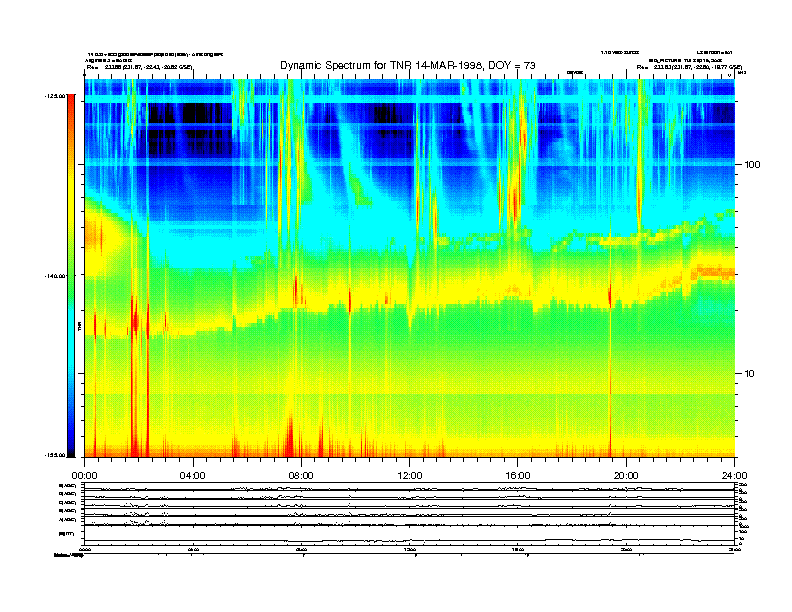
Task: Click the 00:00 time axis label
Action: tap(85, 476)
